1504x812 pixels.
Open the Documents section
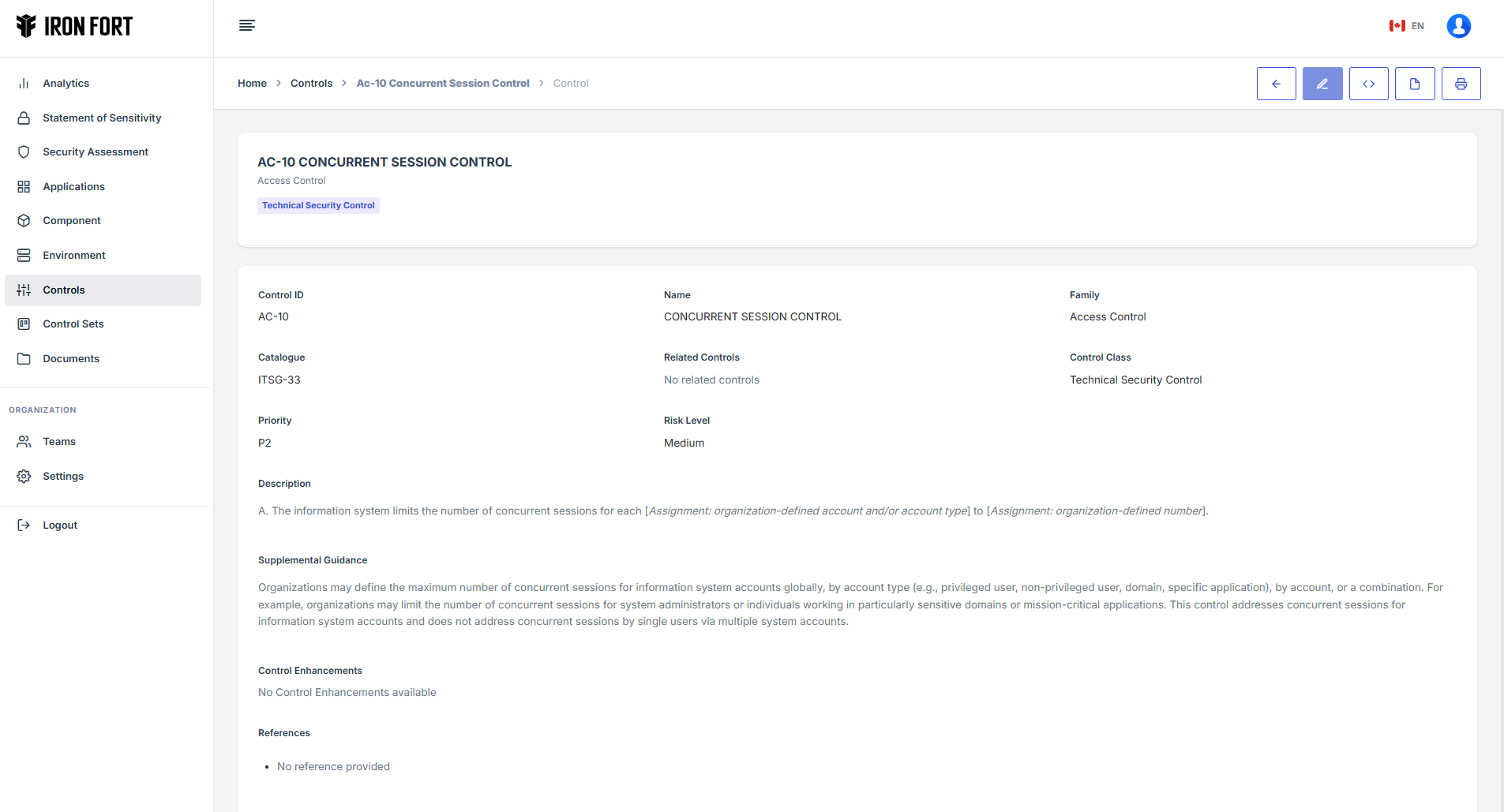(x=71, y=359)
